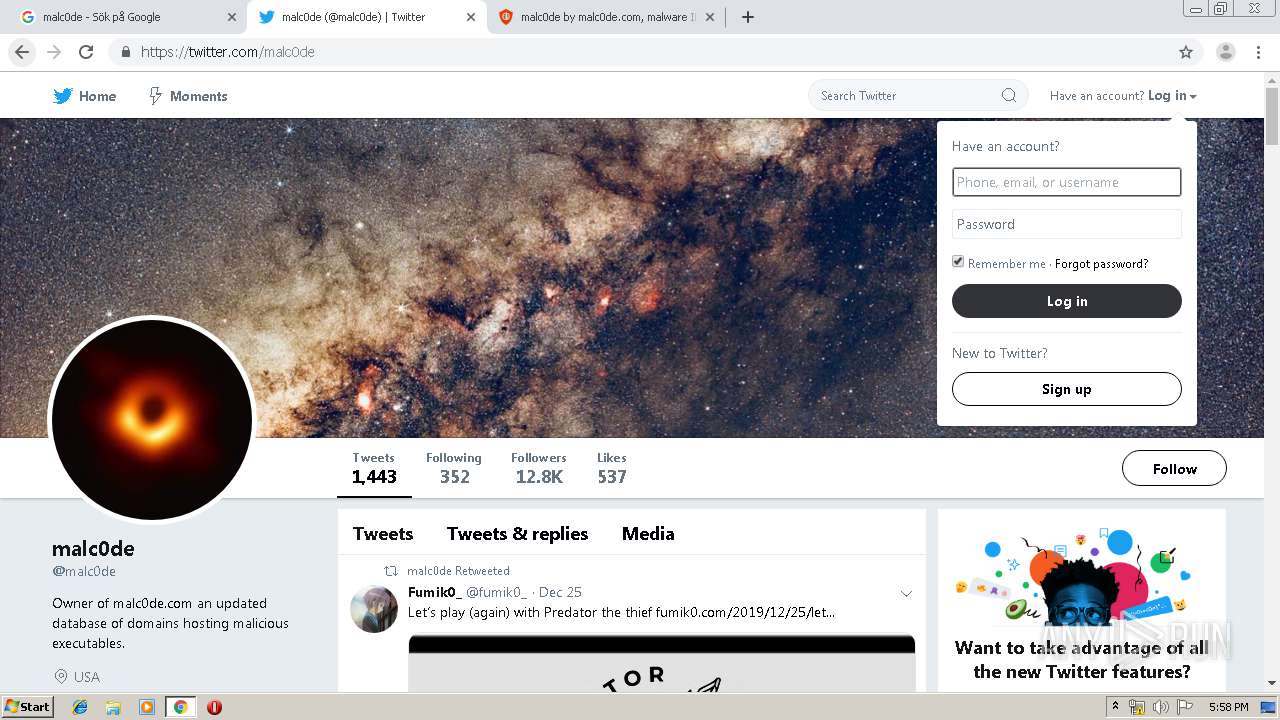Click the lock icon in the address bar

[125, 52]
